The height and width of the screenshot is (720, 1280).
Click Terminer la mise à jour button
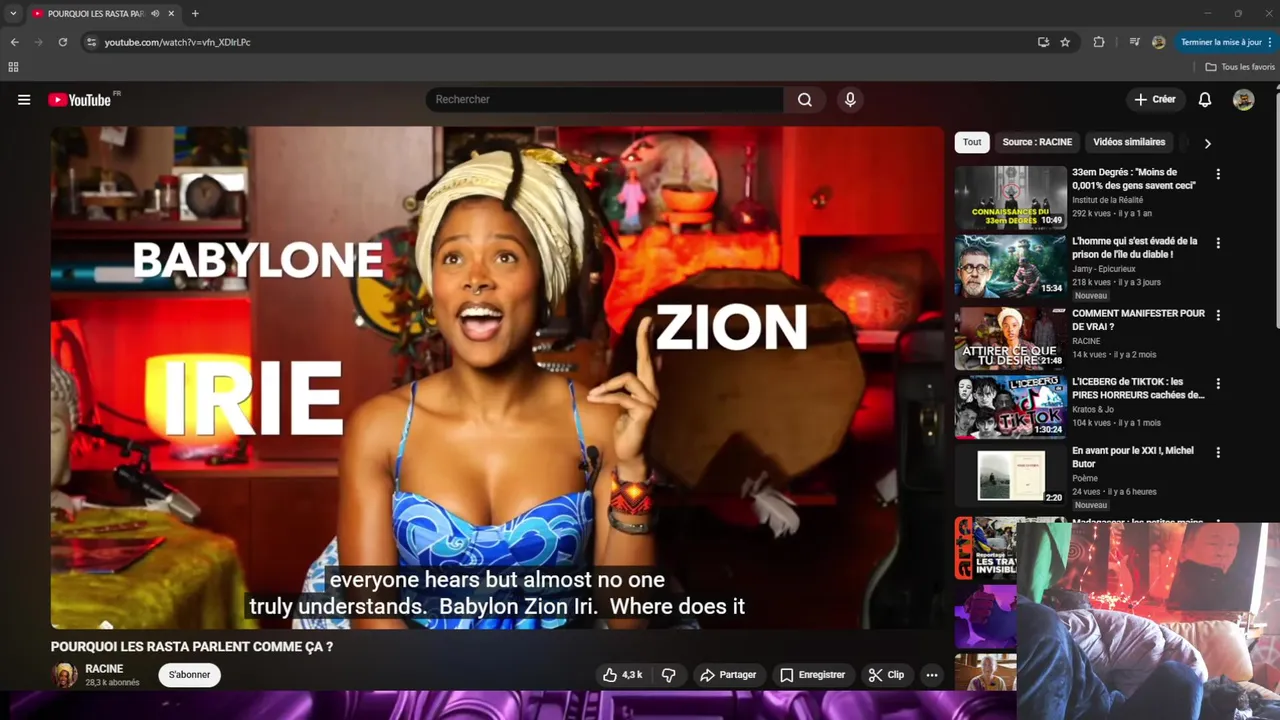coord(1226,42)
